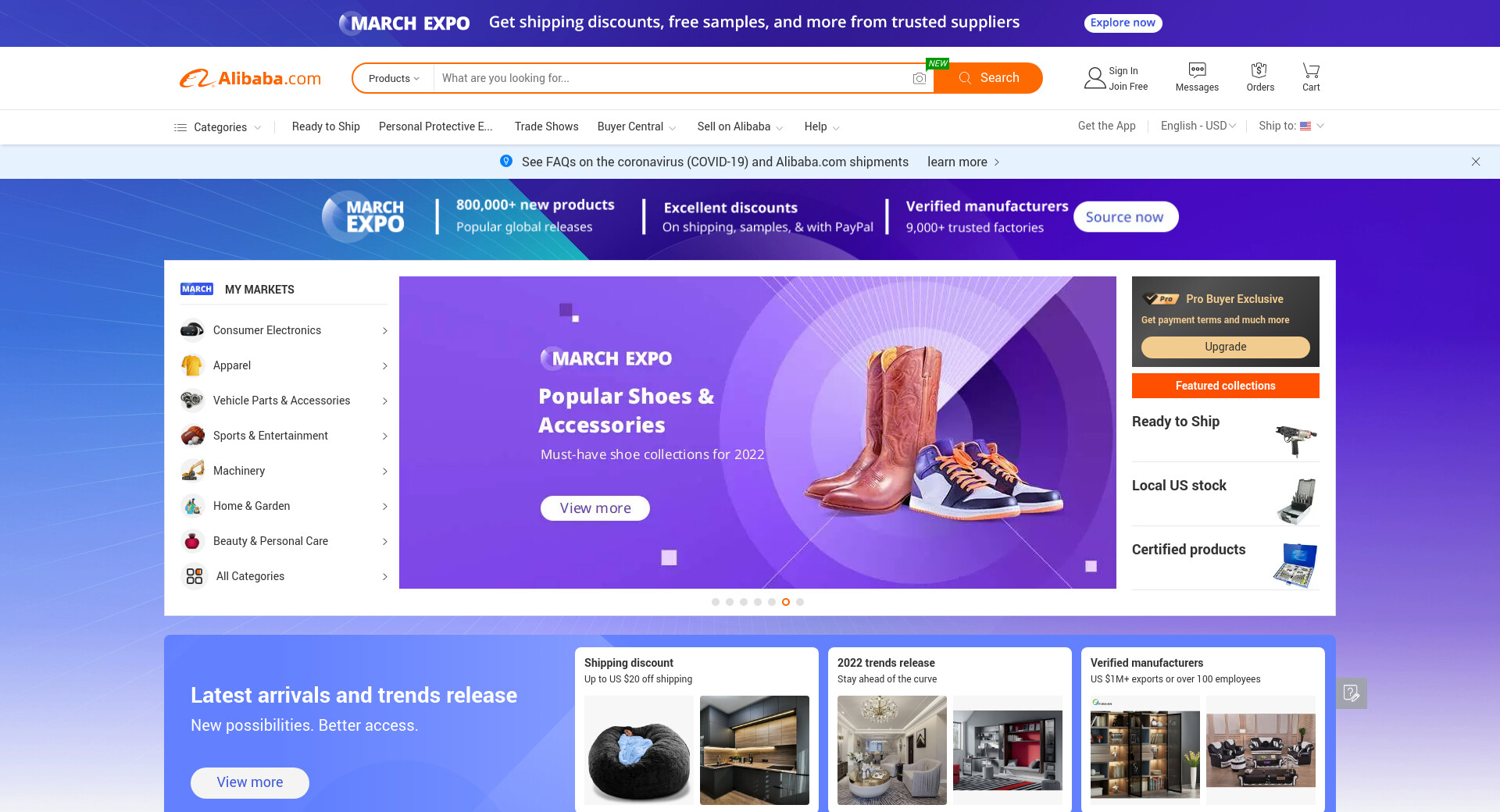Open the English - USD language selector
This screenshot has width=1500, height=812.
click(x=1198, y=126)
